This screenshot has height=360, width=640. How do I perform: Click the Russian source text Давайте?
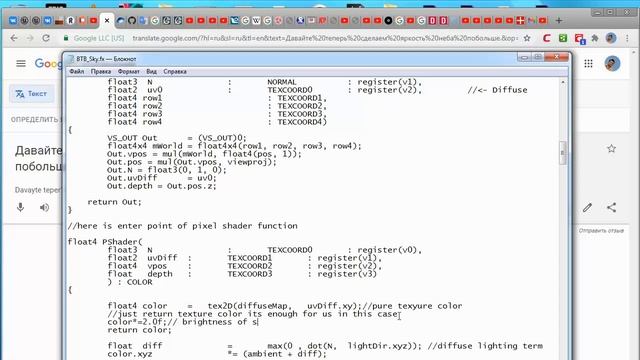[x=39, y=151]
